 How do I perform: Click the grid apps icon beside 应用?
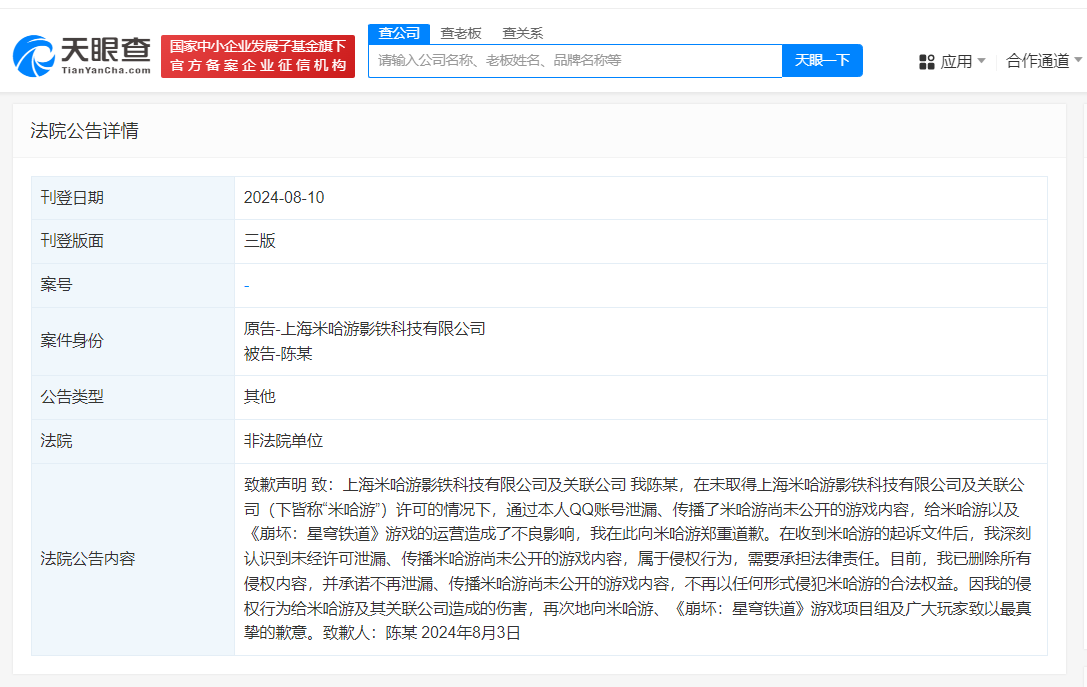tap(925, 61)
